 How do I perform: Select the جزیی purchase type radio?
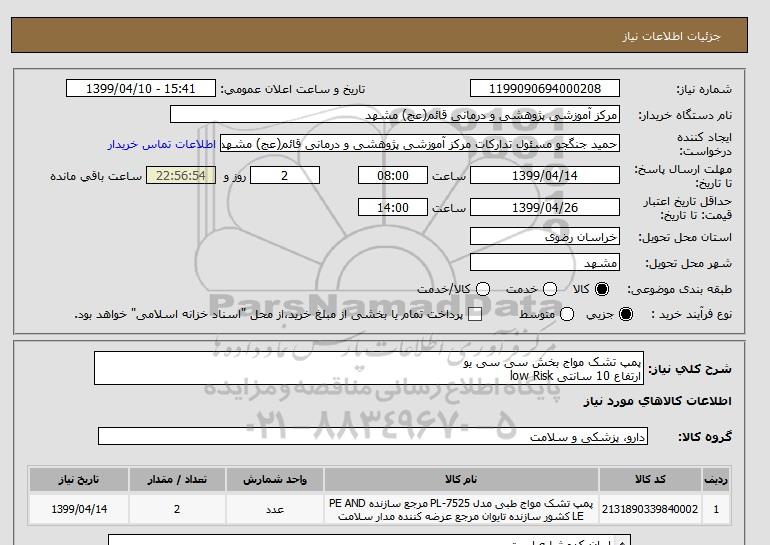[x=626, y=314]
